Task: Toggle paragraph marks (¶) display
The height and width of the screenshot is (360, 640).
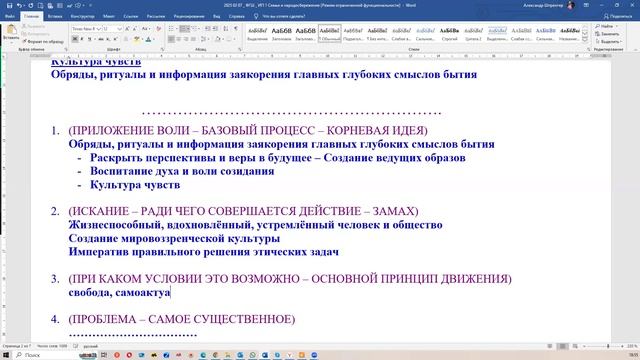Action: point(236,29)
